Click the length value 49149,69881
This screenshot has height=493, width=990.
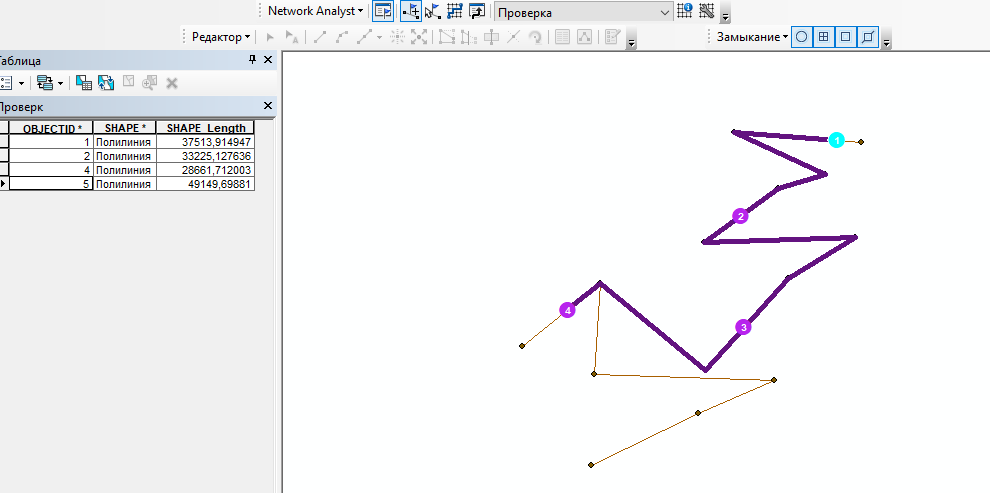tap(219, 184)
